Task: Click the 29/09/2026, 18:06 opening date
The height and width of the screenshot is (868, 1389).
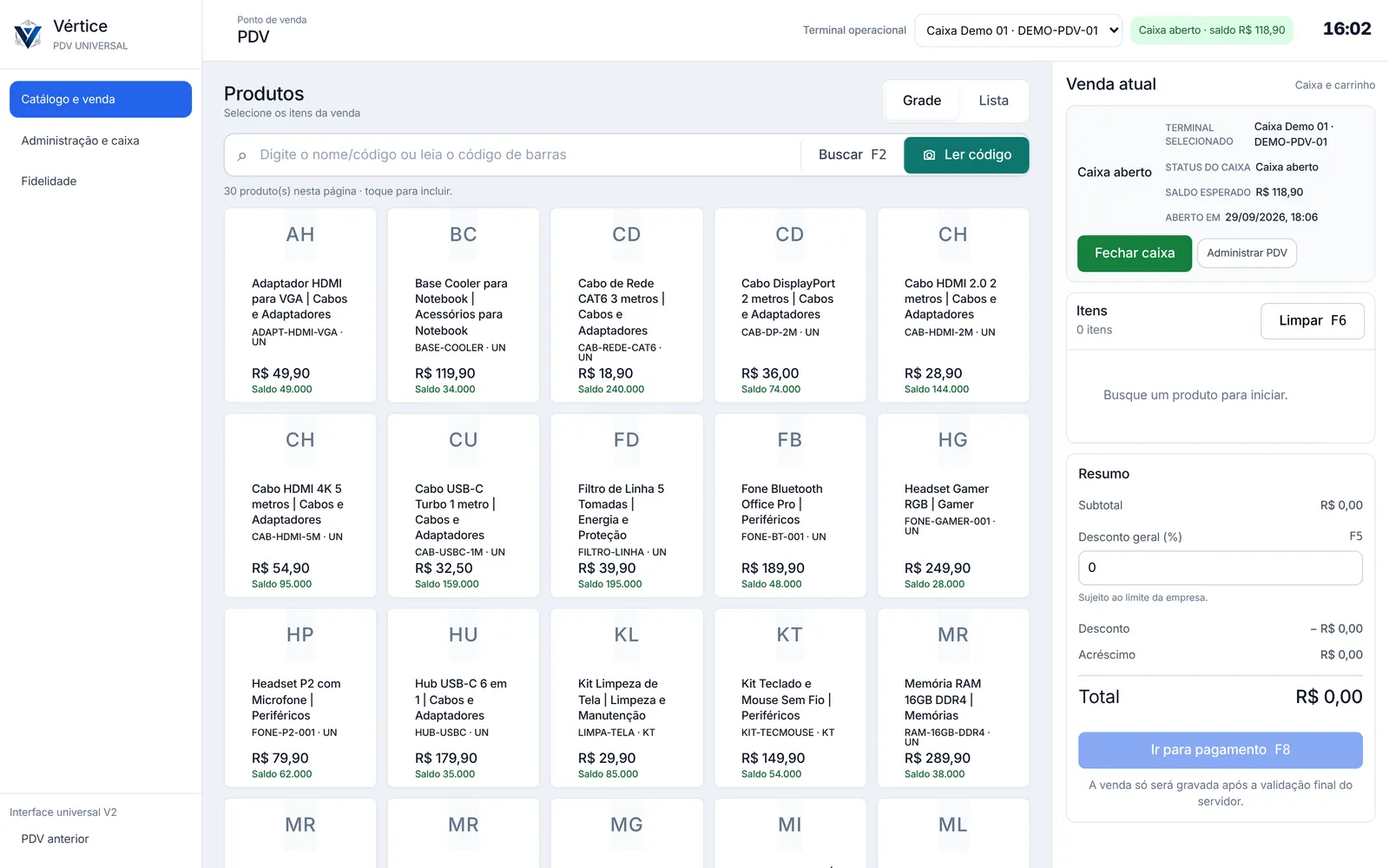Action: pyautogui.click(x=1271, y=218)
